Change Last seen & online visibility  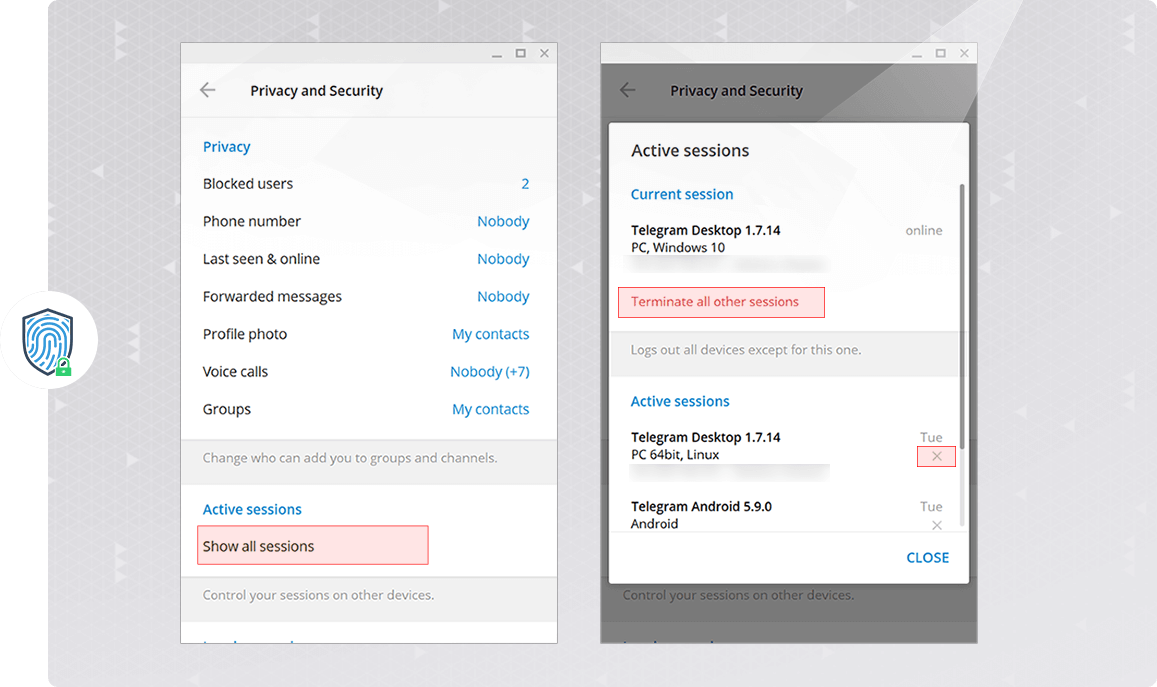pos(366,259)
